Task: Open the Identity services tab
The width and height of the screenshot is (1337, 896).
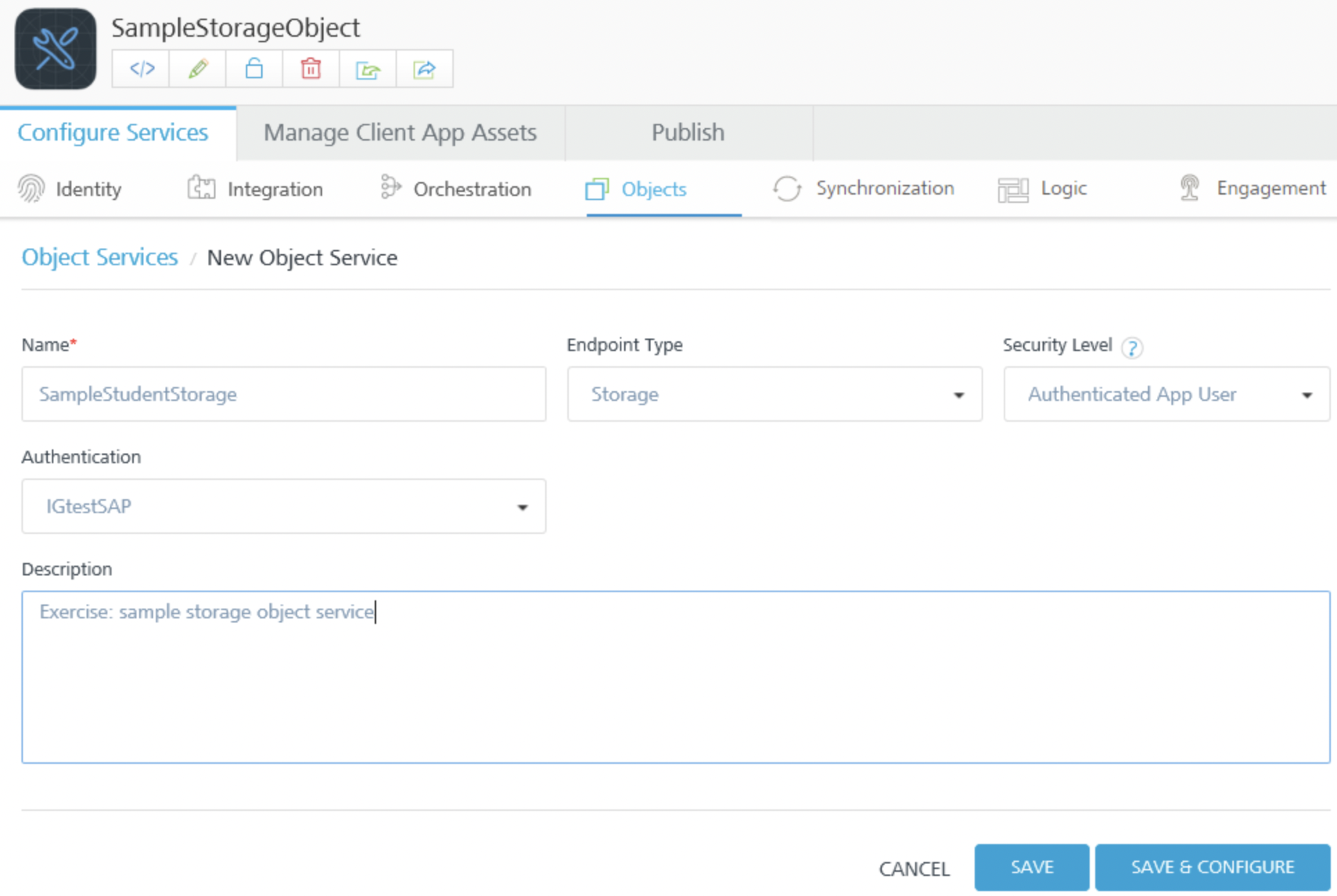Action: tap(70, 188)
